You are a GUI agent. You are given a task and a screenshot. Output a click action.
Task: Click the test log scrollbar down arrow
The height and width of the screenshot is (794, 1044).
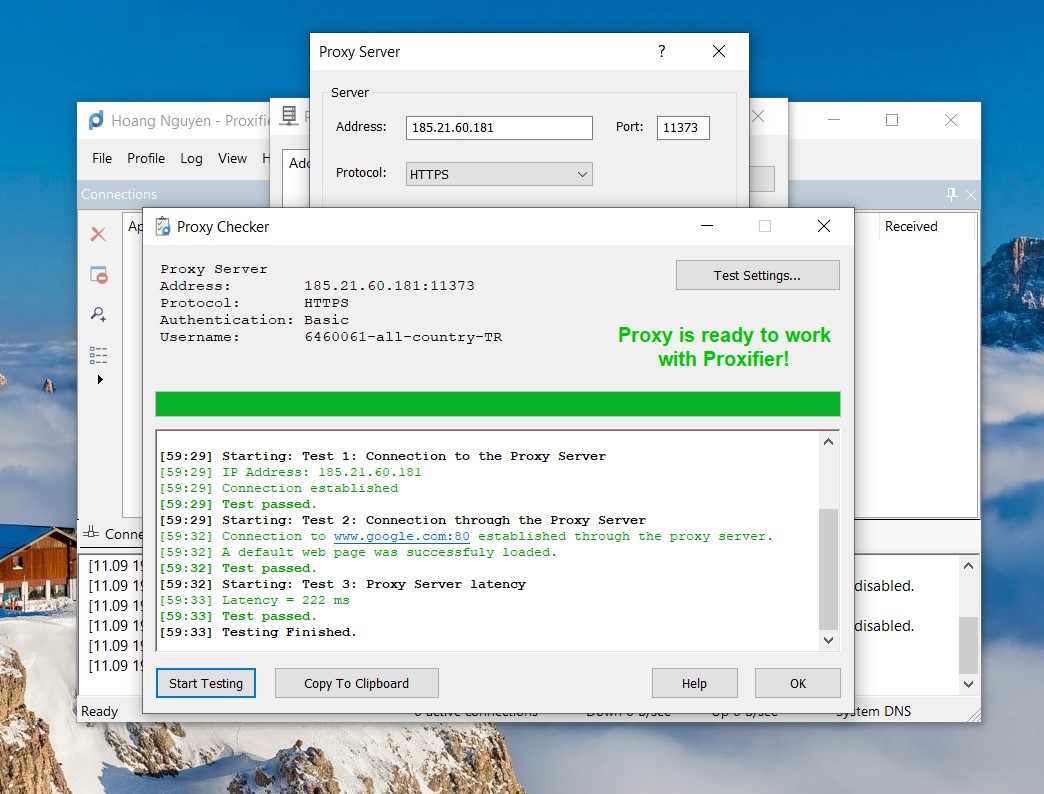click(x=828, y=640)
